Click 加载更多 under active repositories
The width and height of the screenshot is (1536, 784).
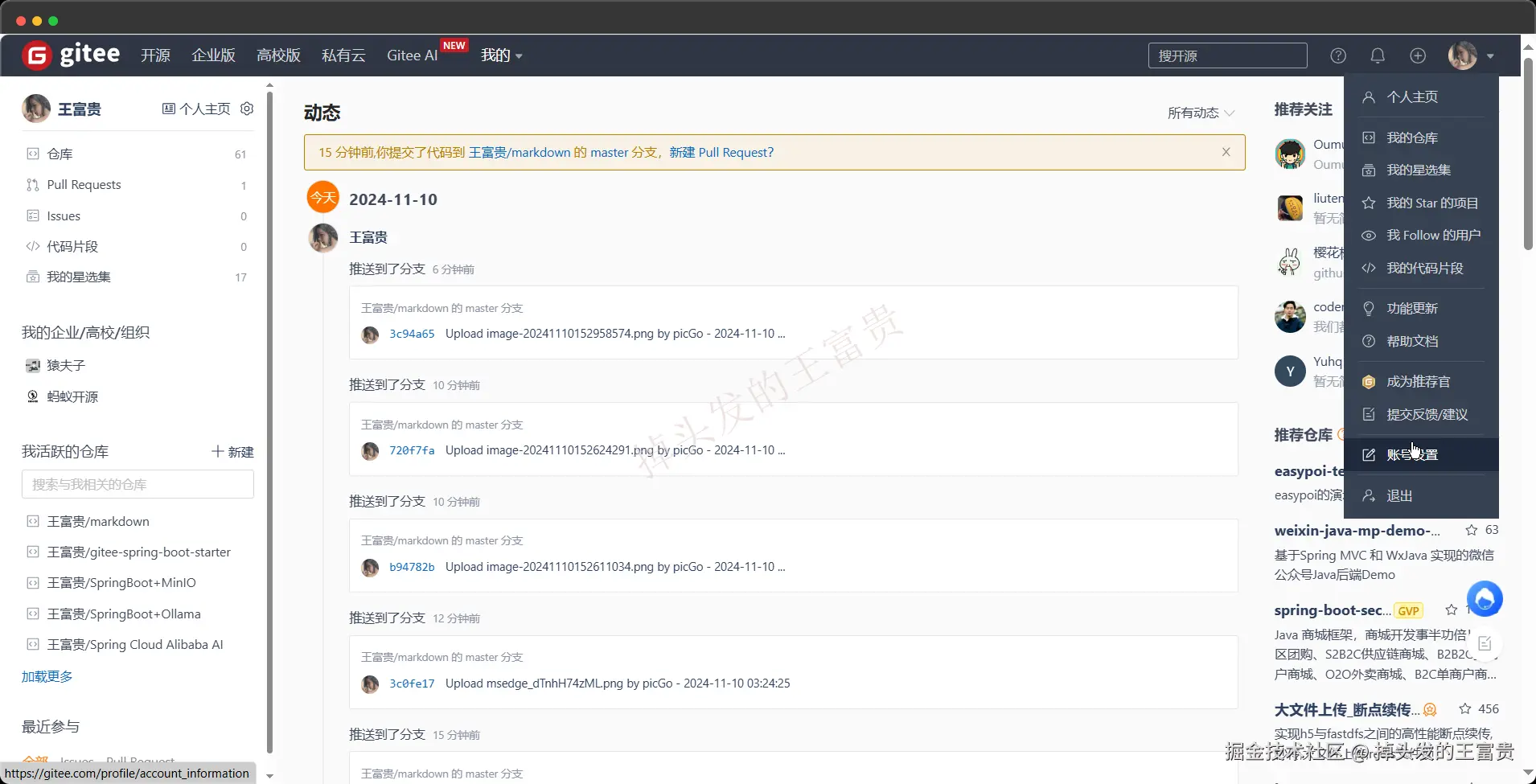point(47,676)
